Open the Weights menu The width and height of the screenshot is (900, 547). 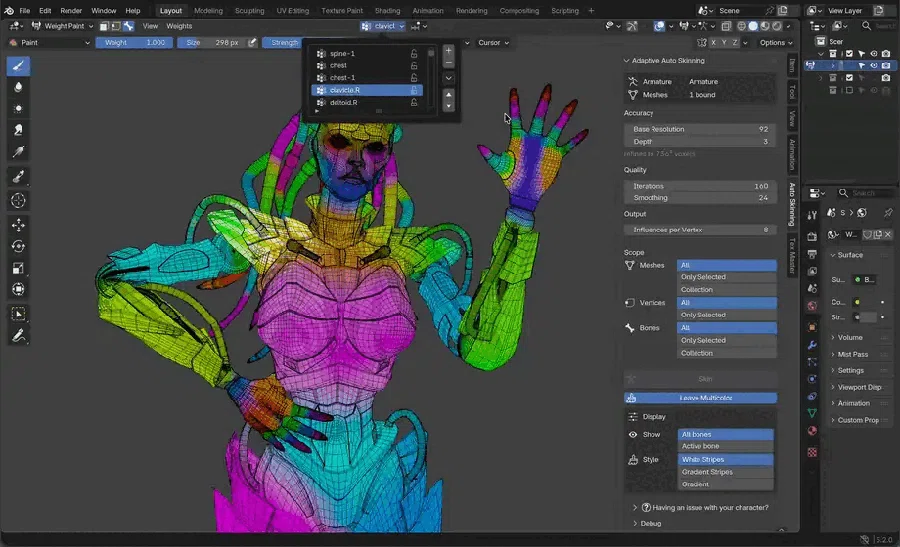click(x=179, y=26)
